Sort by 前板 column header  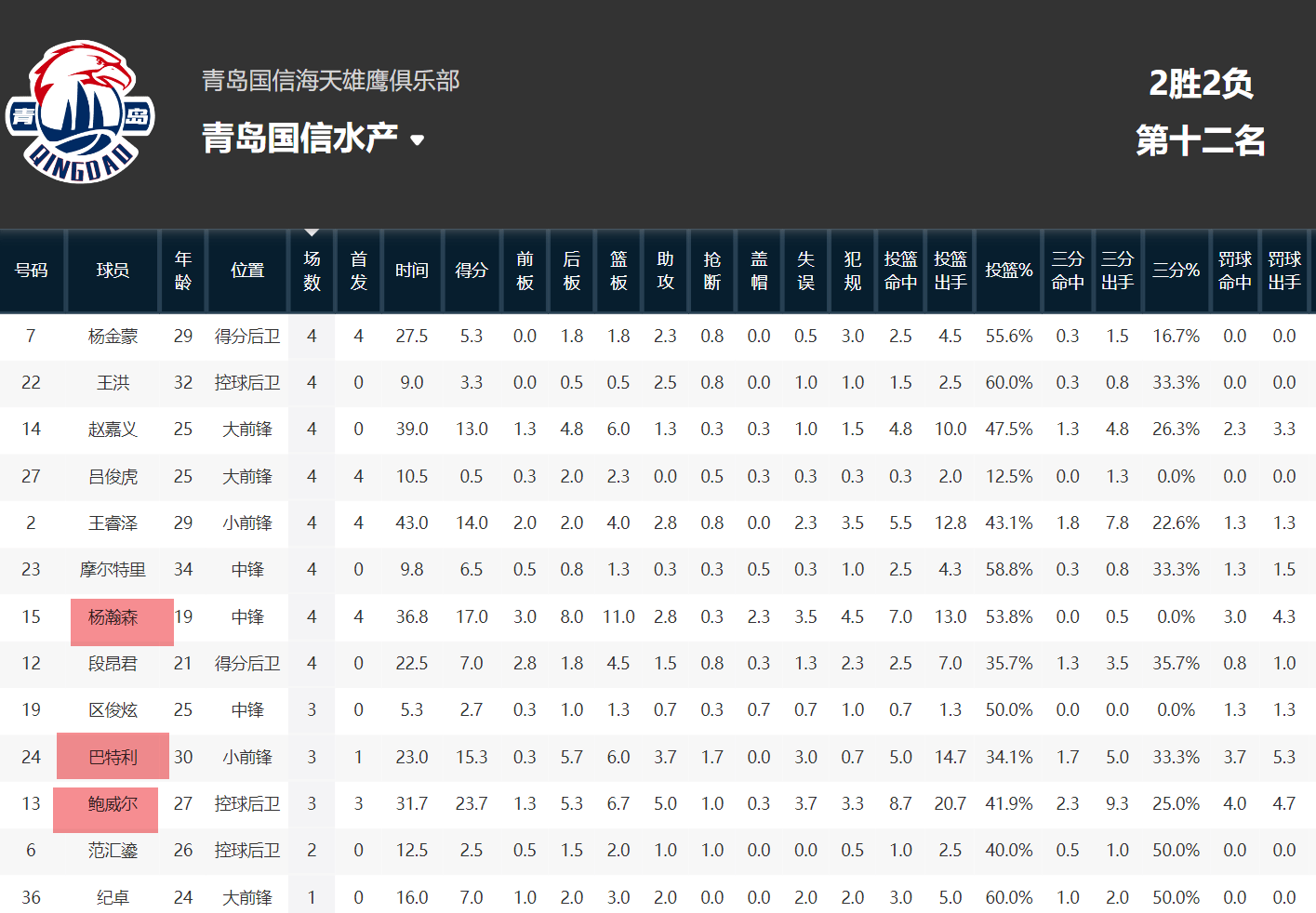(x=525, y=271)
